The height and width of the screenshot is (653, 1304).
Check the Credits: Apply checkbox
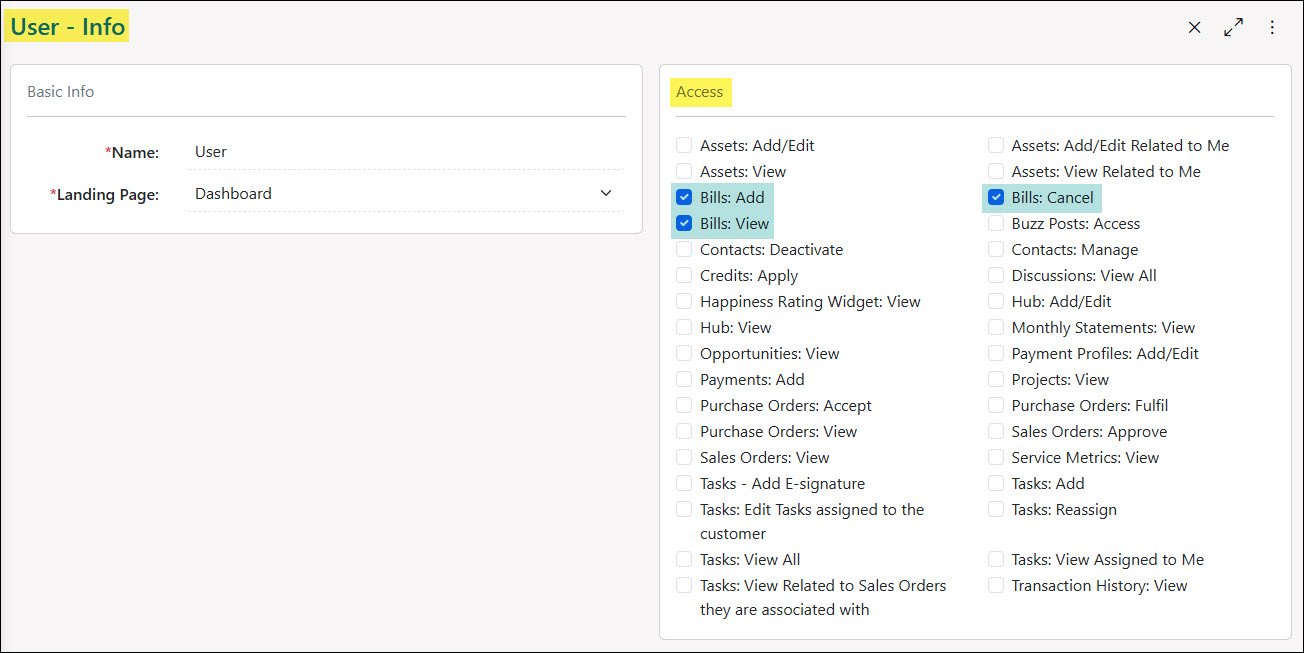tap(684, 275)
